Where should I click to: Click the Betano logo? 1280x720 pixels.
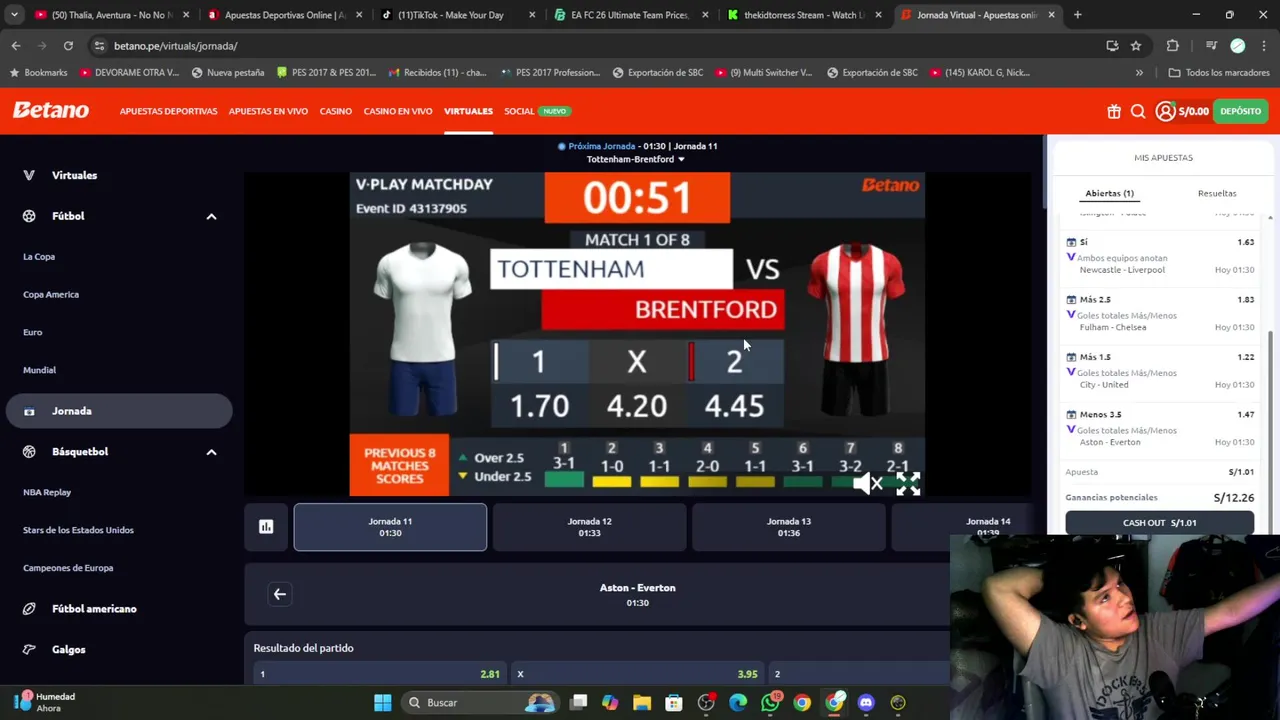click(51, 110)
